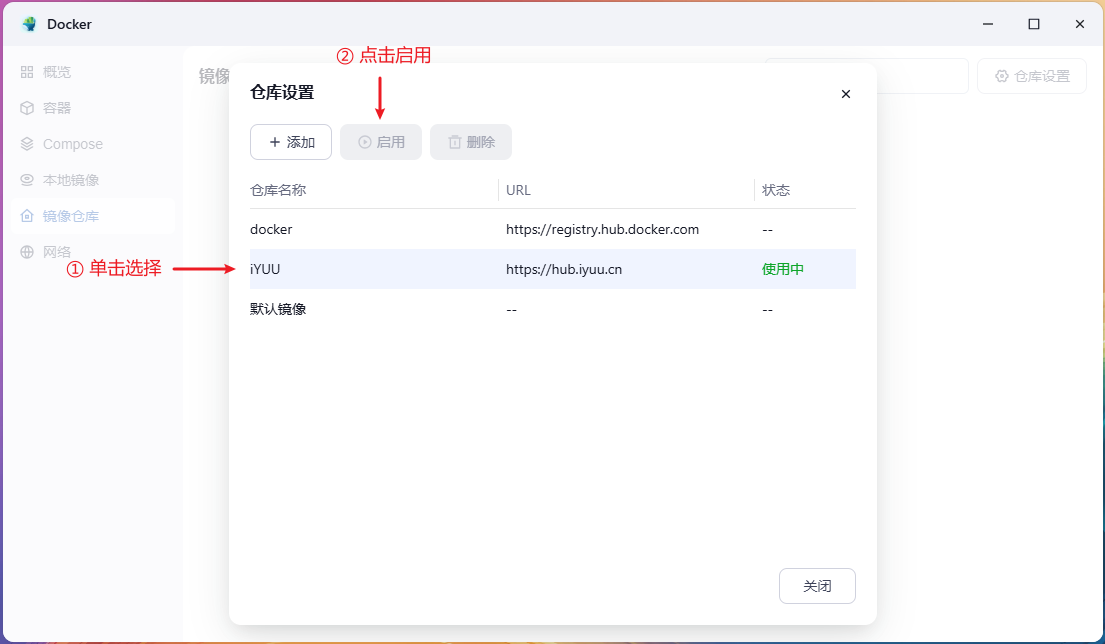Screen dimensions: 1105x644
Task: Click the 网络 globe icon in sidebar
Action: 27,252
